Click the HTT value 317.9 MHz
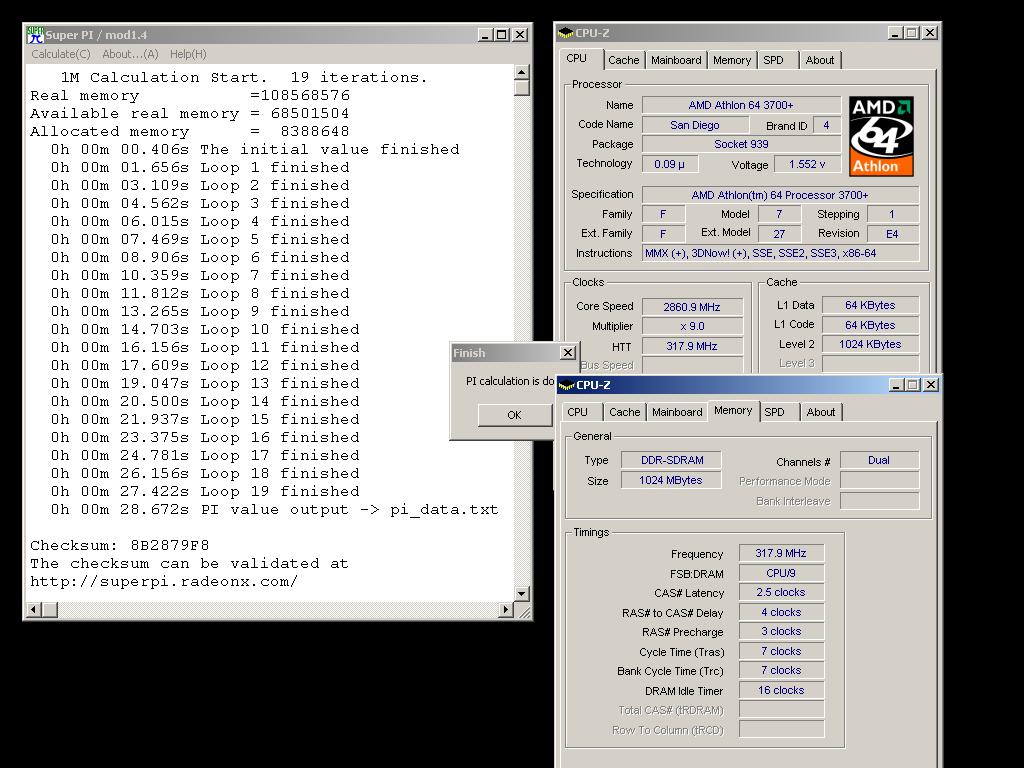The image size is (1024, 768). [x=692, y=346]
